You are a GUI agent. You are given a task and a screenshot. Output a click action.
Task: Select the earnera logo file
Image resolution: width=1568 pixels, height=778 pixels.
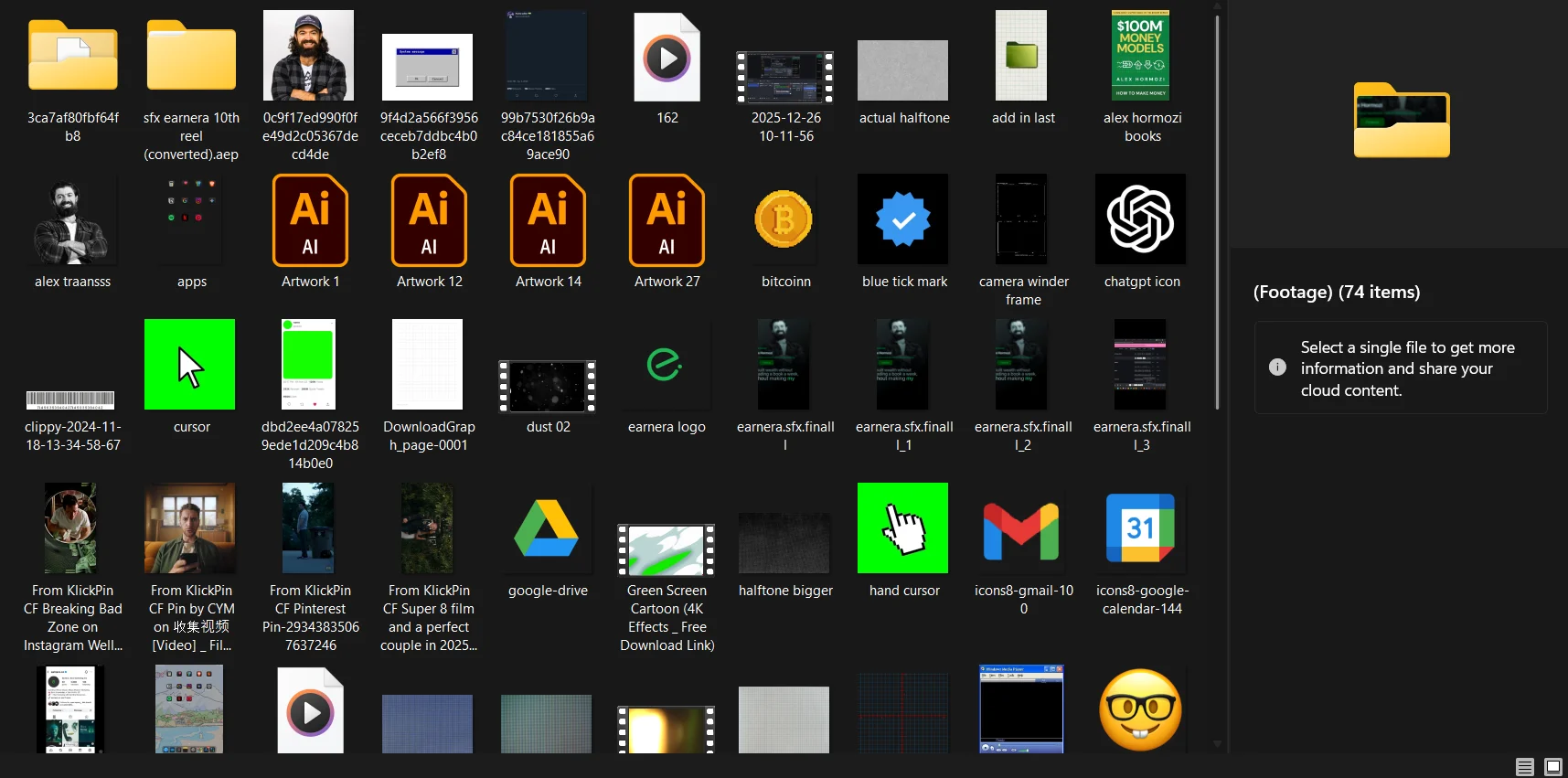[x=666, y=366]
